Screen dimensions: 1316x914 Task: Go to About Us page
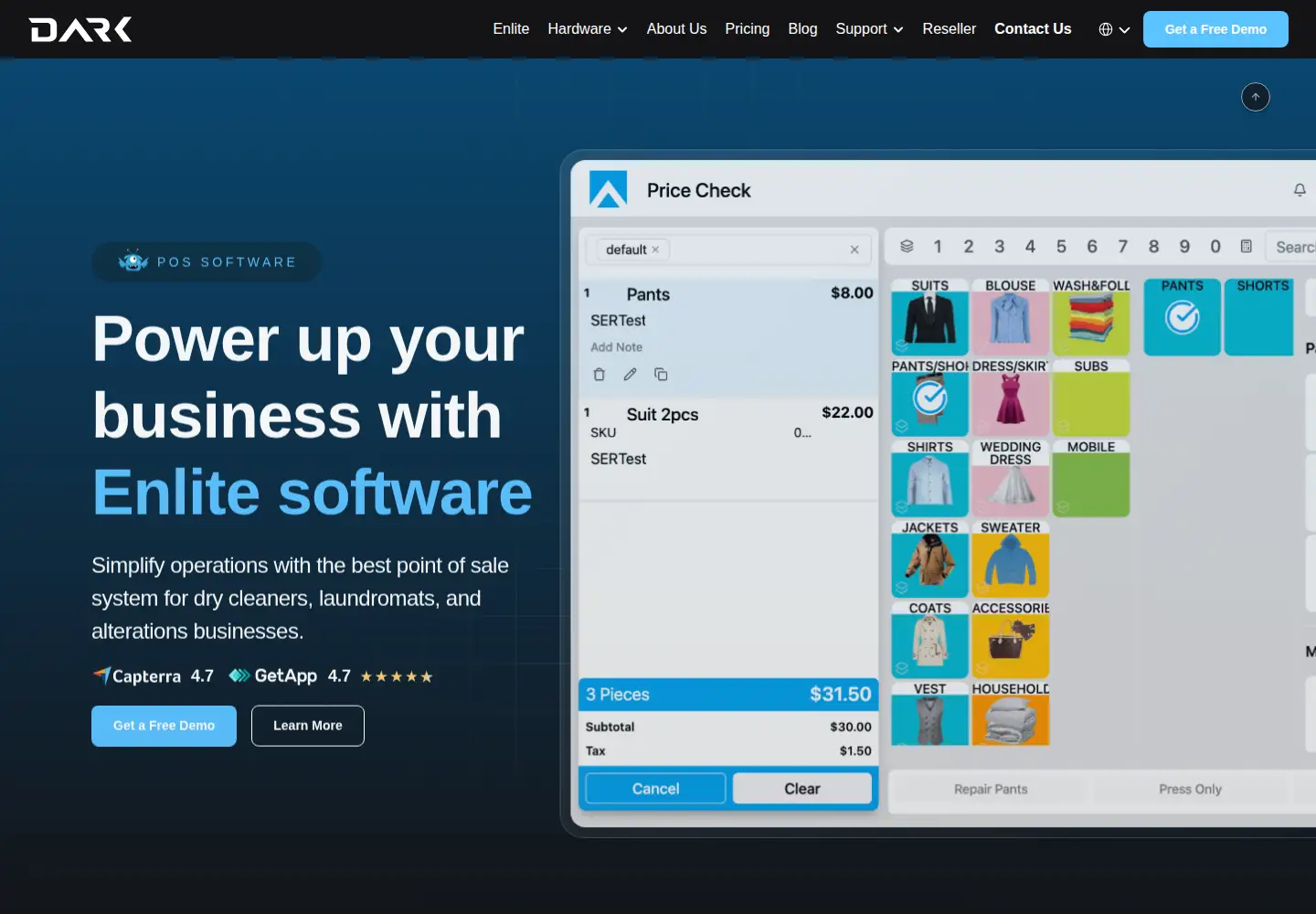click(x=676, y=29)
